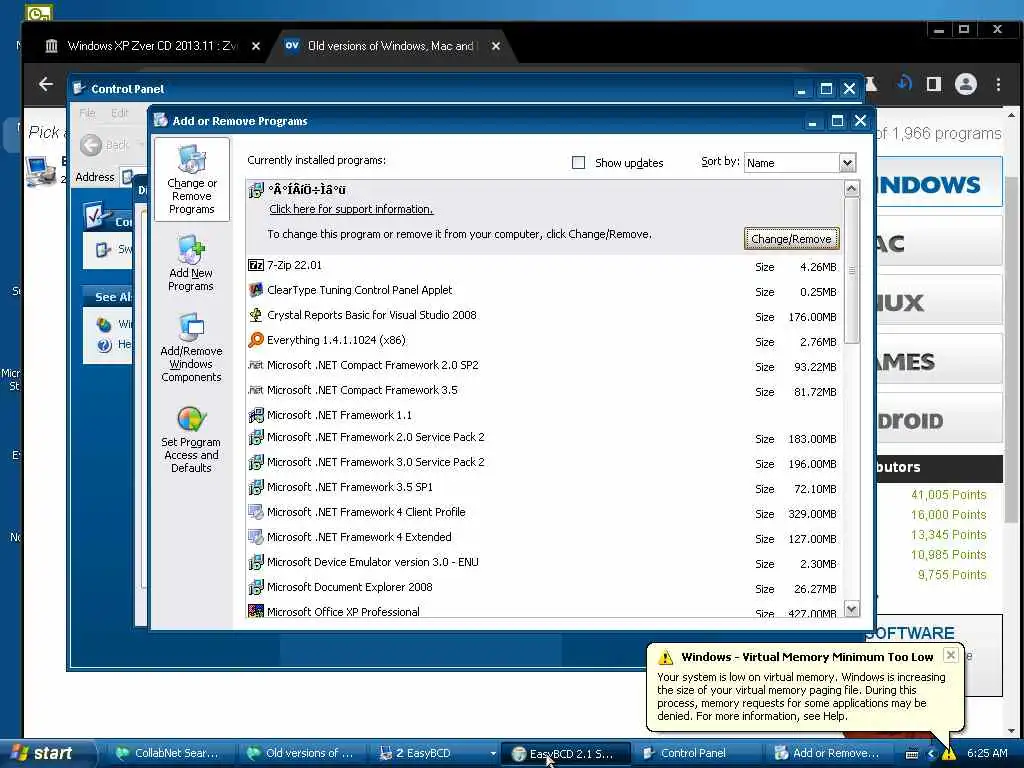The height and width of the screenshot is (768, 1024).
Task: Click the taskbar clock 6:25 AM
Action: 987,754
